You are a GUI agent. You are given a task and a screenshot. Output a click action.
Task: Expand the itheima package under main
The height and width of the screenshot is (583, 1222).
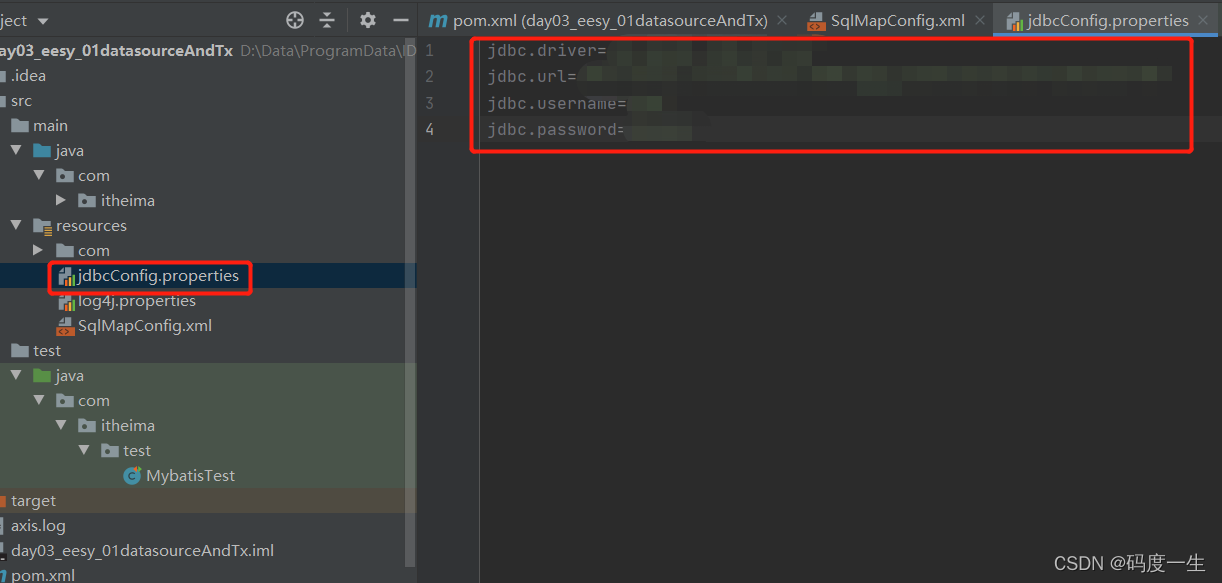[61, 200]
